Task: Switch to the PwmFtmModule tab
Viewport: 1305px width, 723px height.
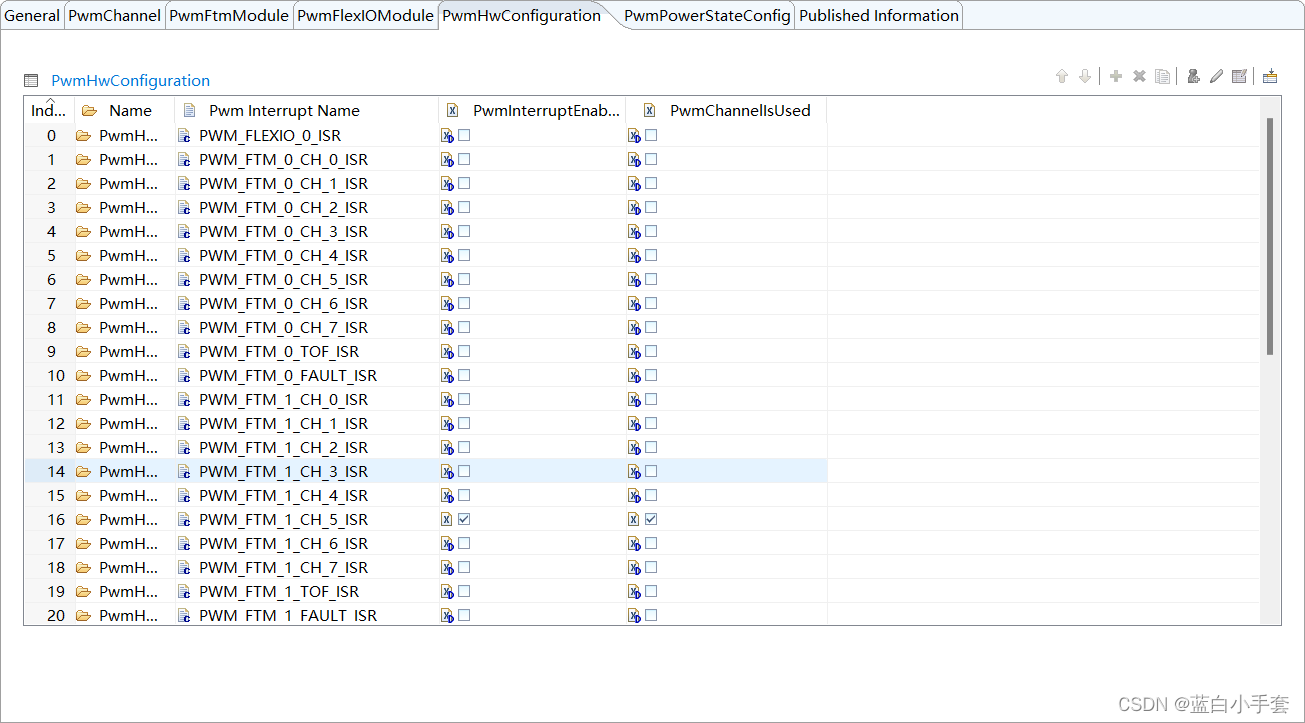Action: pyautogui.click(x=229, y=16)
